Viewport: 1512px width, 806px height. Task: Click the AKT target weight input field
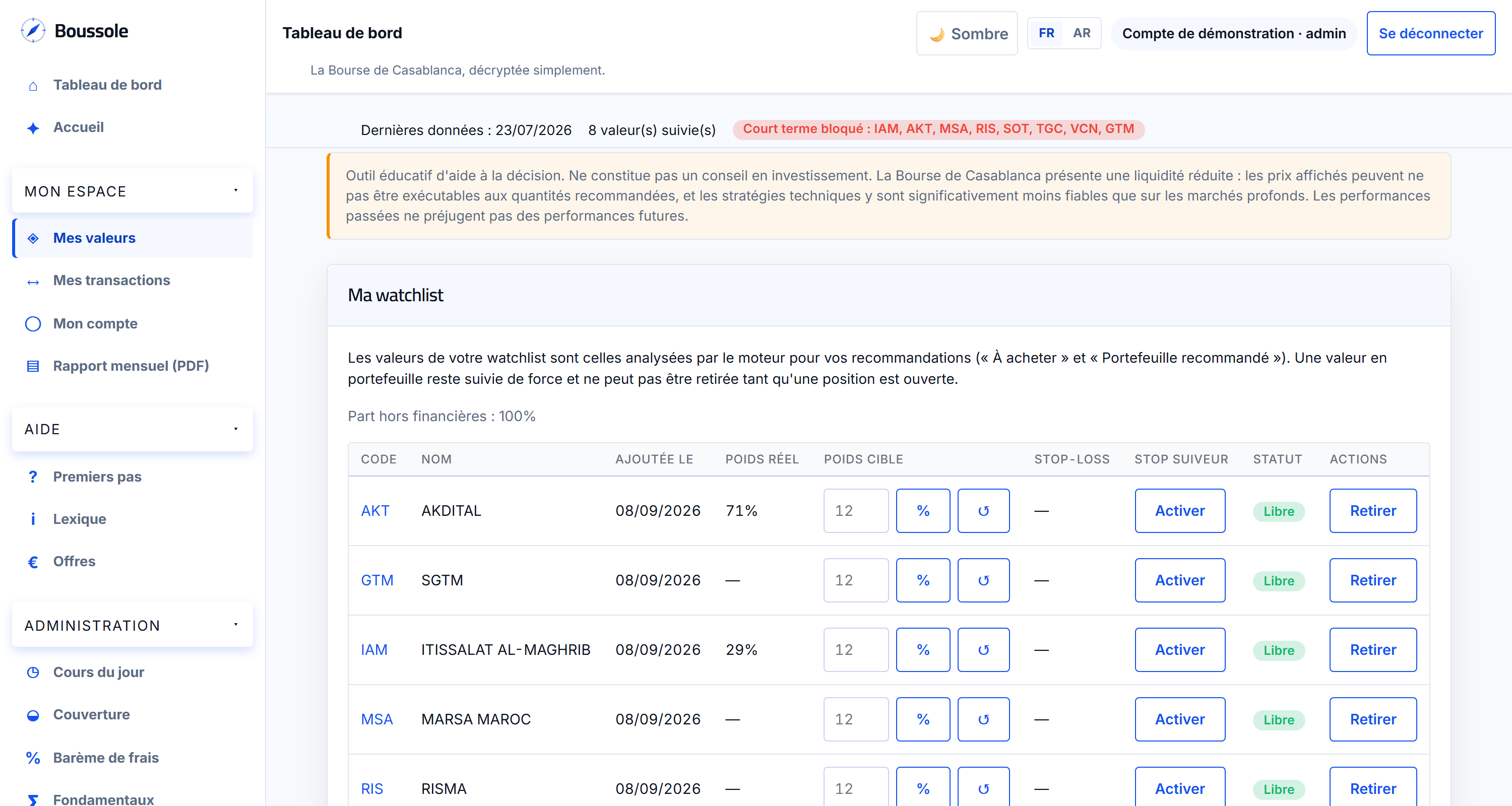(x=856, y=511)
